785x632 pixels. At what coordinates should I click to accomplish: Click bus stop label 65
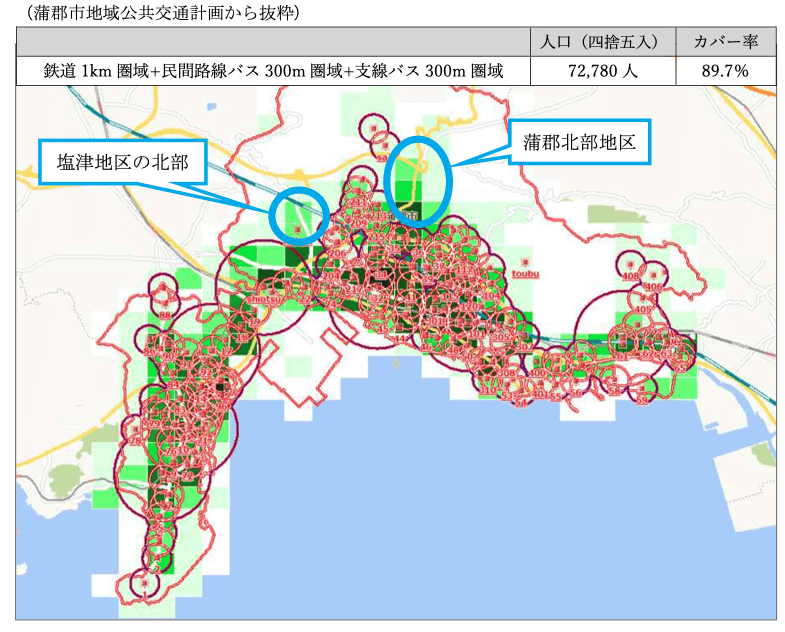click(680, 368)
